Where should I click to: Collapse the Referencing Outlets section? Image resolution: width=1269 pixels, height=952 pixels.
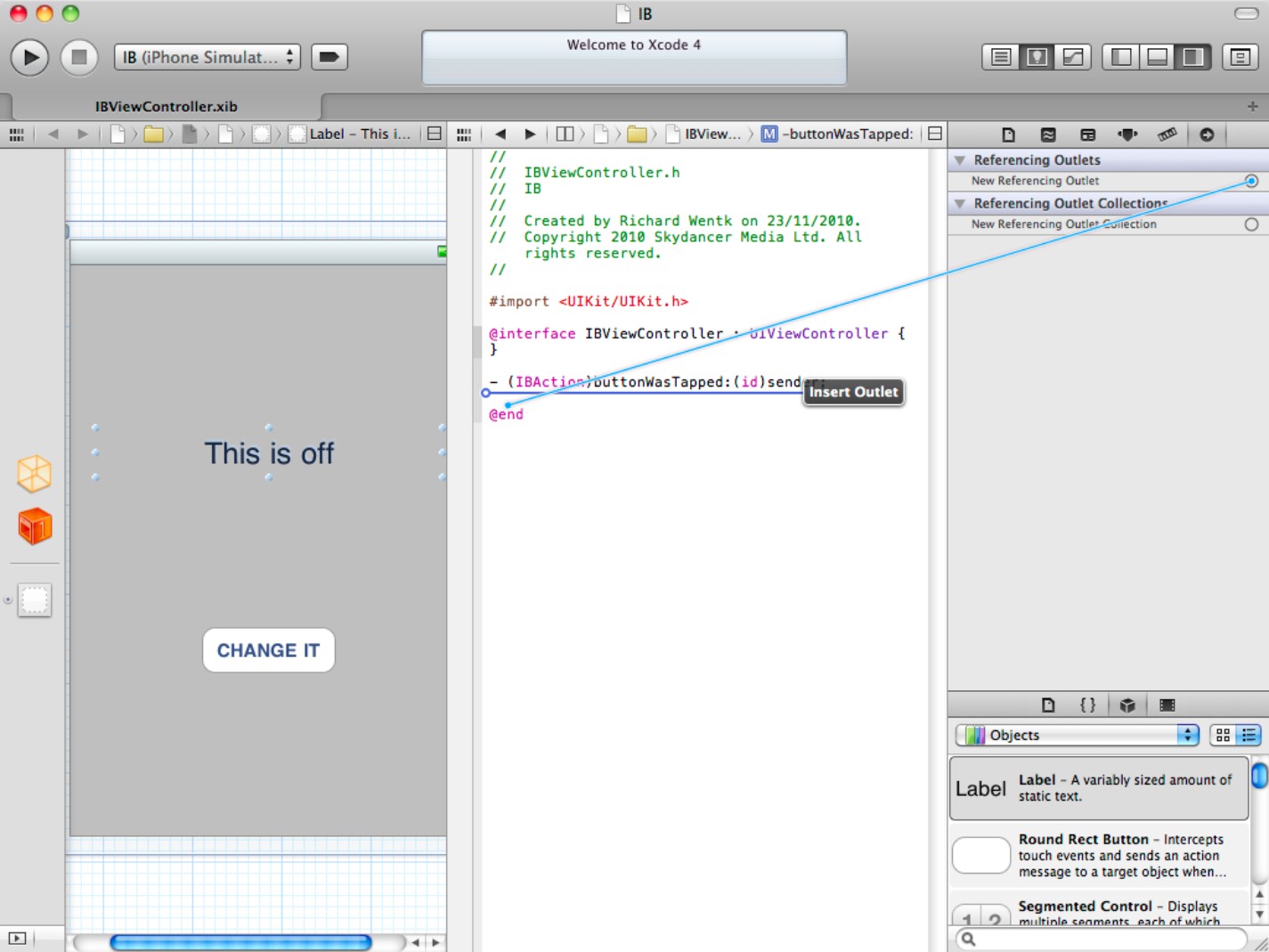960,160
